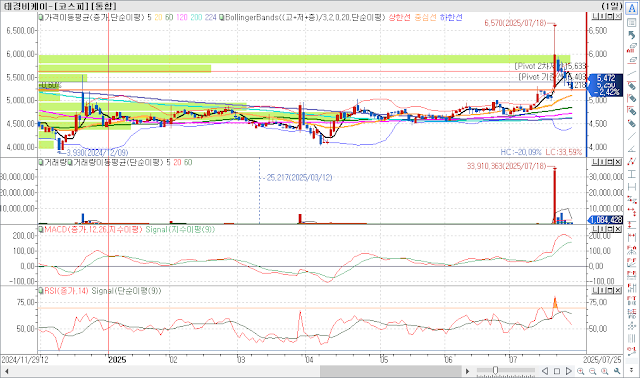The height and width of the screenshot is (378, 640).
Task: Click the 'L' button on volume panel
Action: tap(595, 162)
